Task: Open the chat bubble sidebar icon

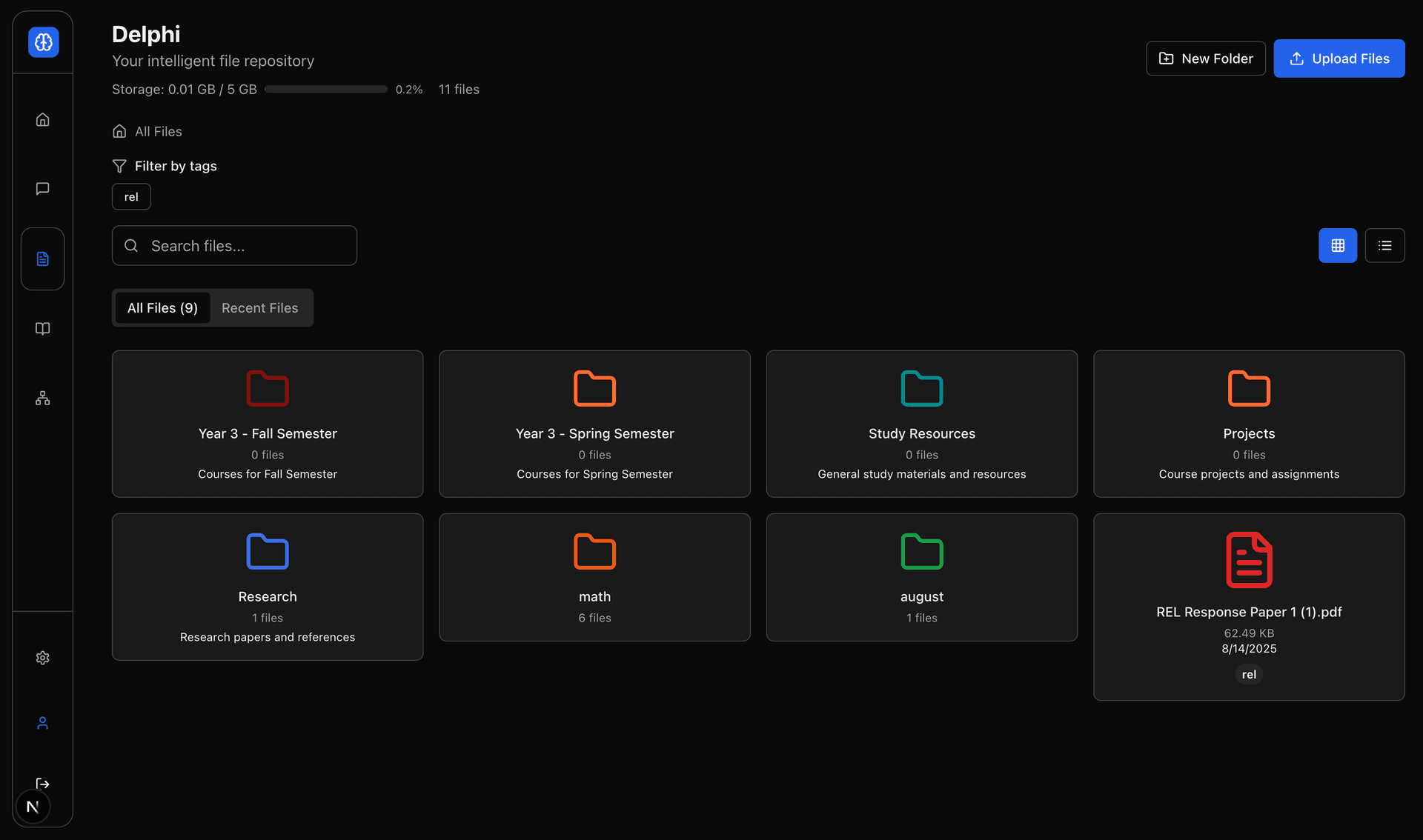Action: pyautogui.click(x=43, y=189)
